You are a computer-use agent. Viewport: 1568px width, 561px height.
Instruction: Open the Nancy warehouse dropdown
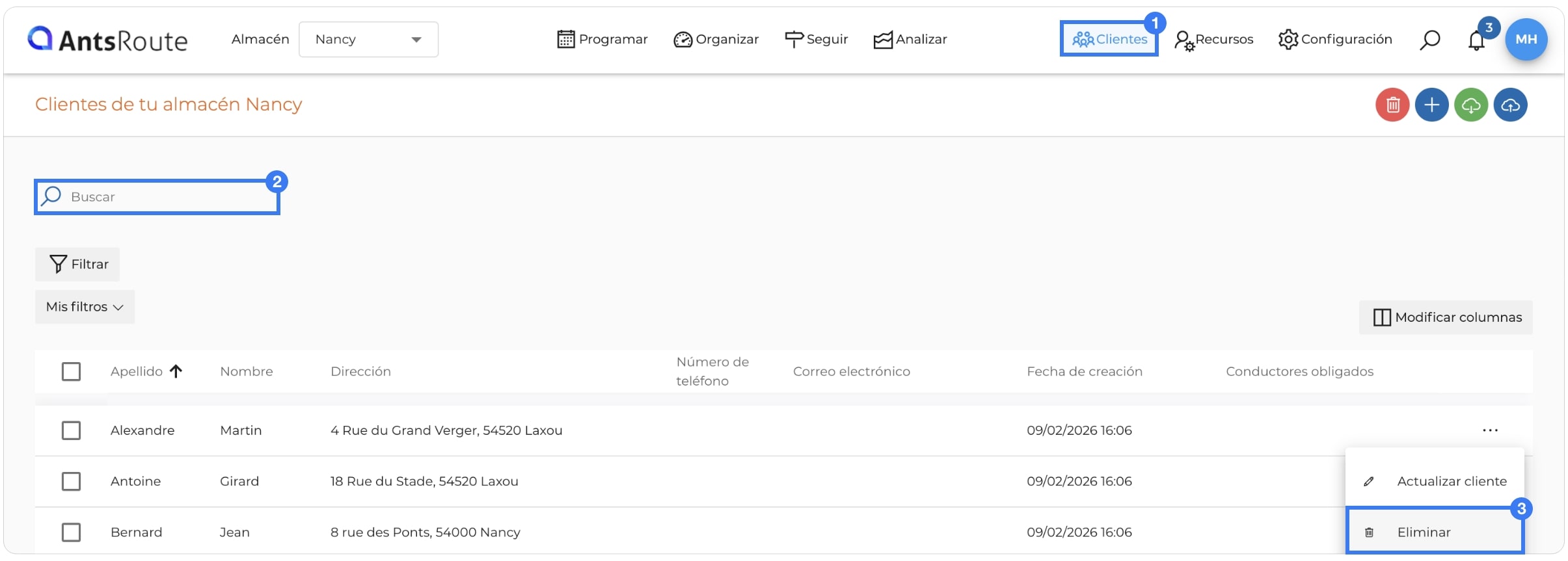[368, 40]
